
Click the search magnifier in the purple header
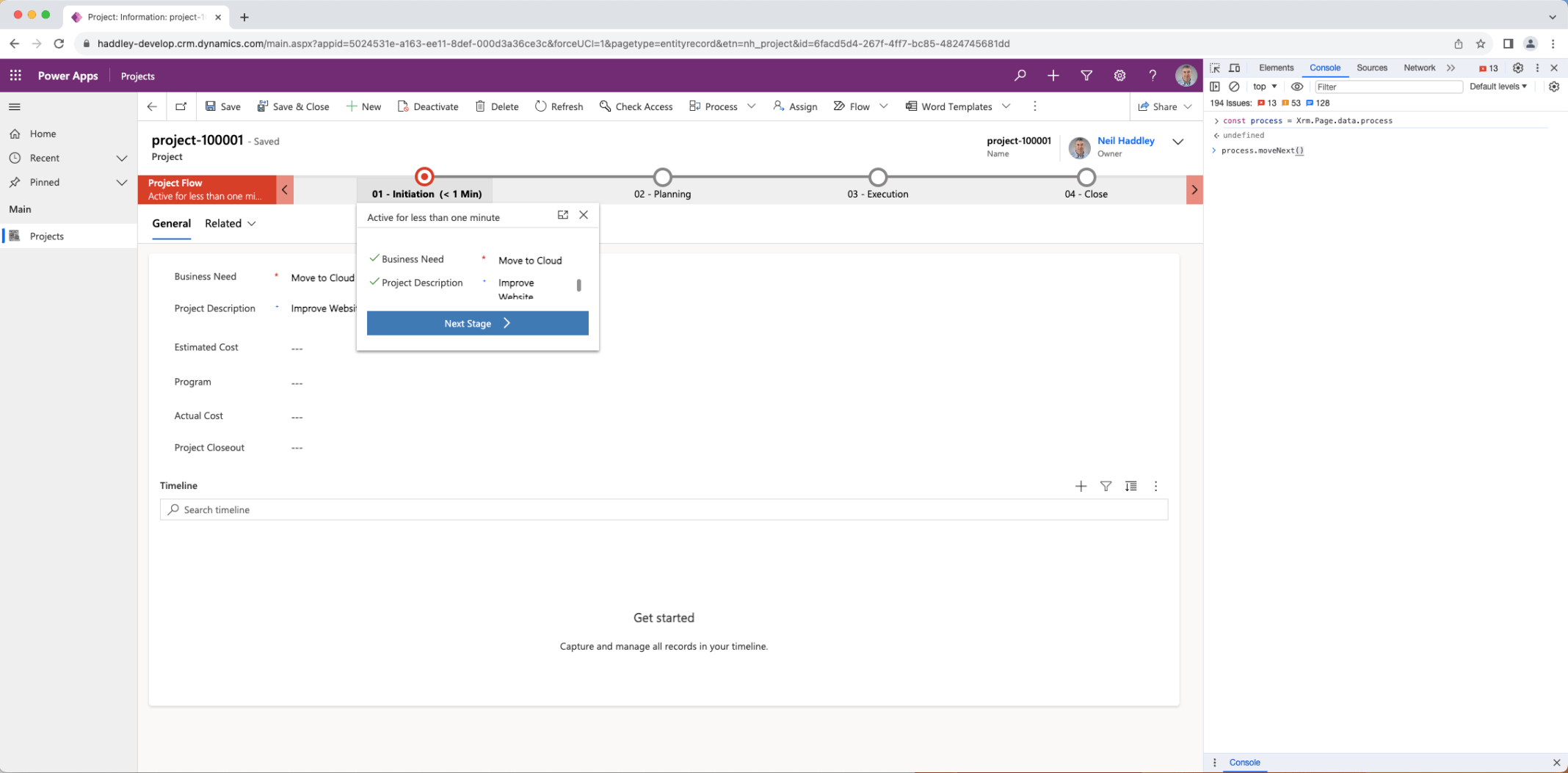1020,76
